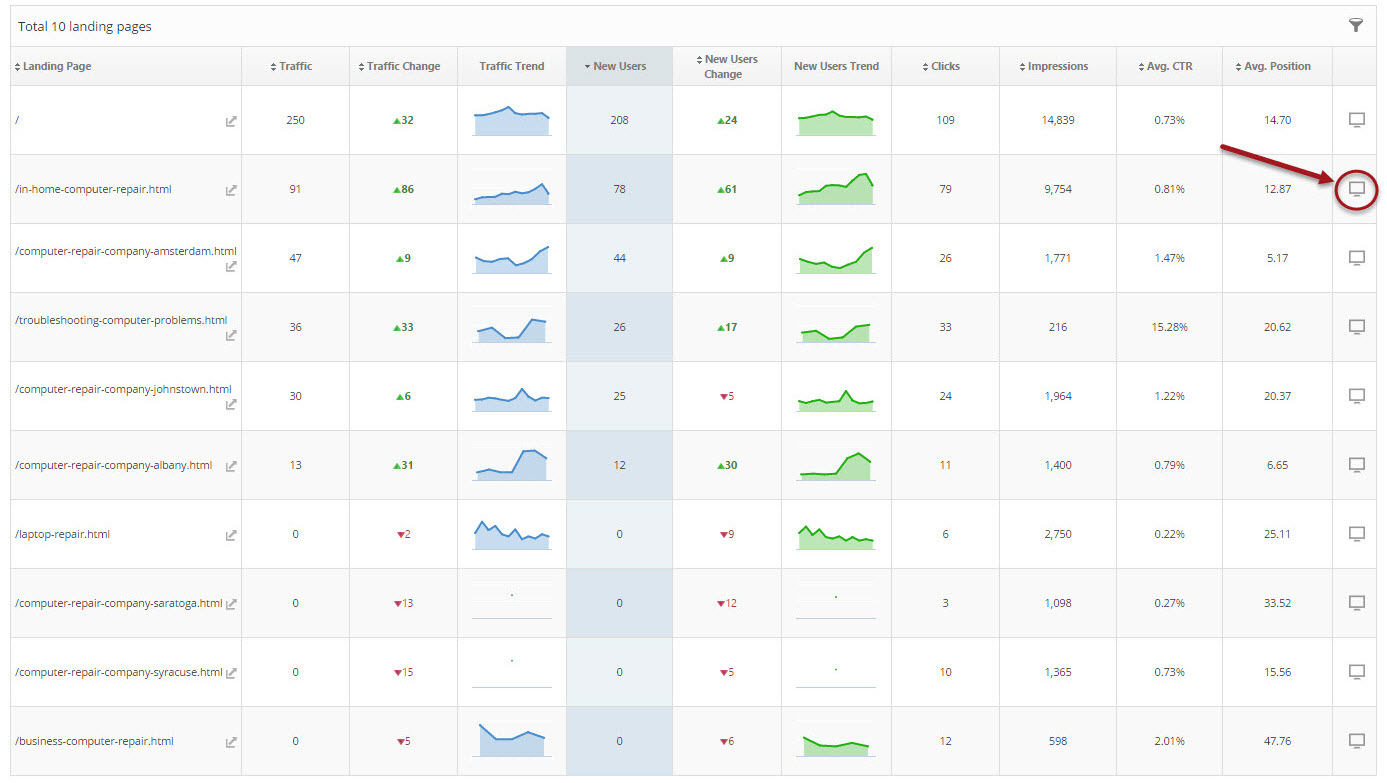Viewport: 1387px width, 783px height.
Task: Click New Users trend chart for /computer-repair-company-albany.html
Action: tap(836, 466)
